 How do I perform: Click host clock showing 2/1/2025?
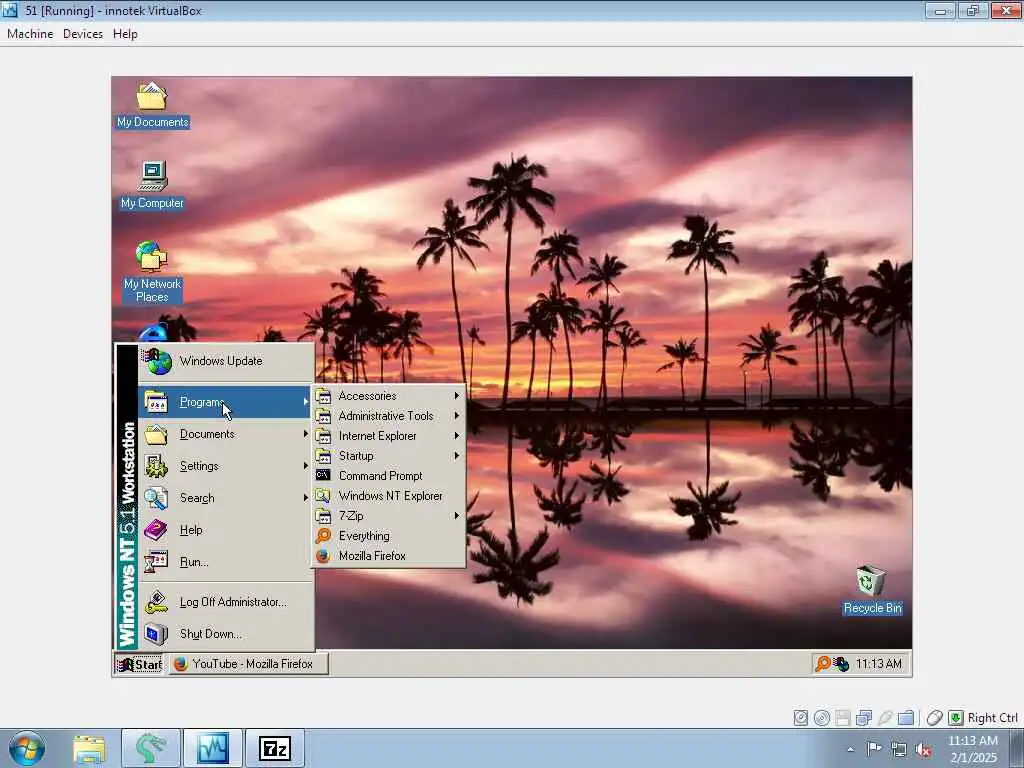pyautogui.click(x=973, y=749)
